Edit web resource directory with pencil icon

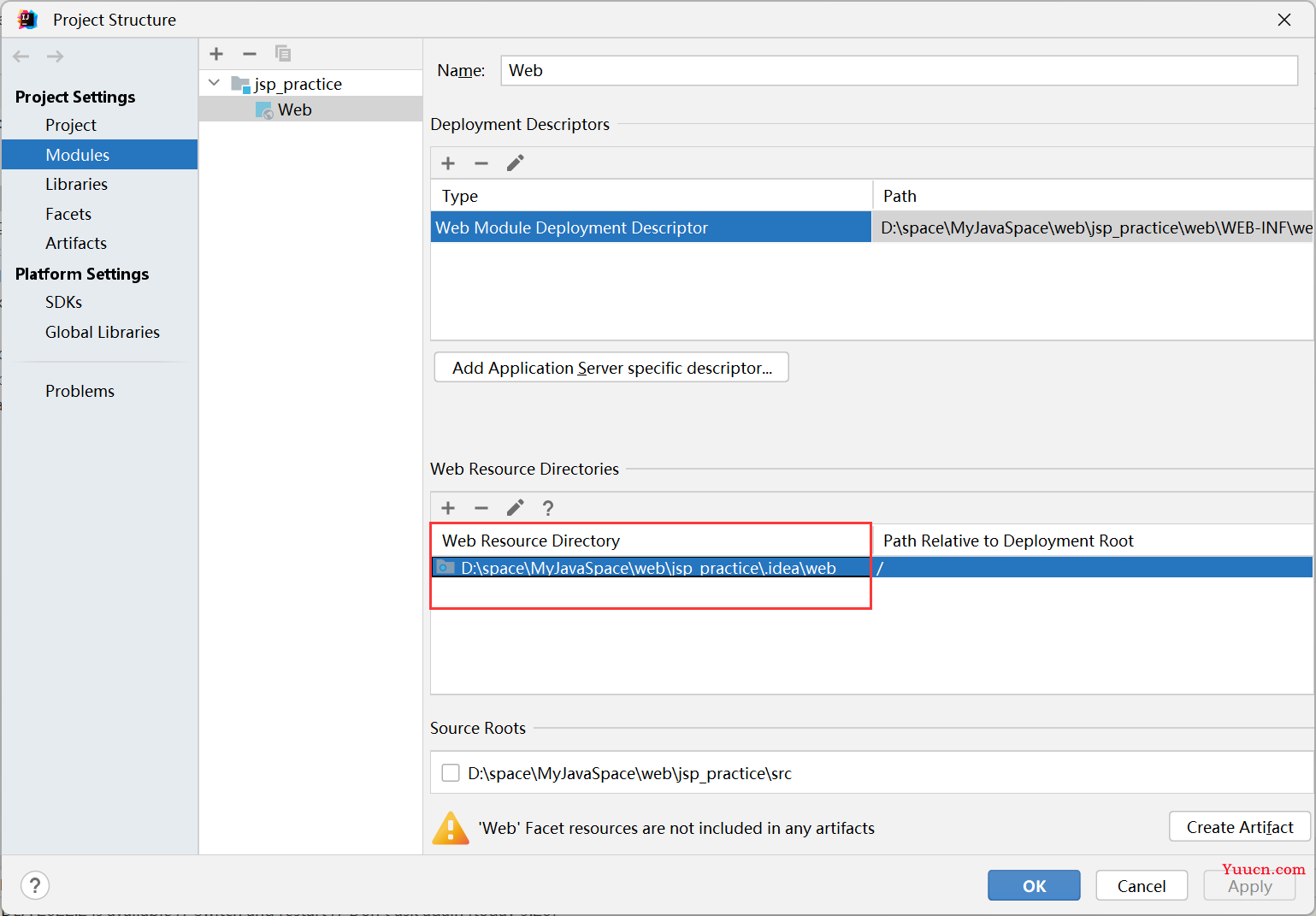[x=515, y=508]
